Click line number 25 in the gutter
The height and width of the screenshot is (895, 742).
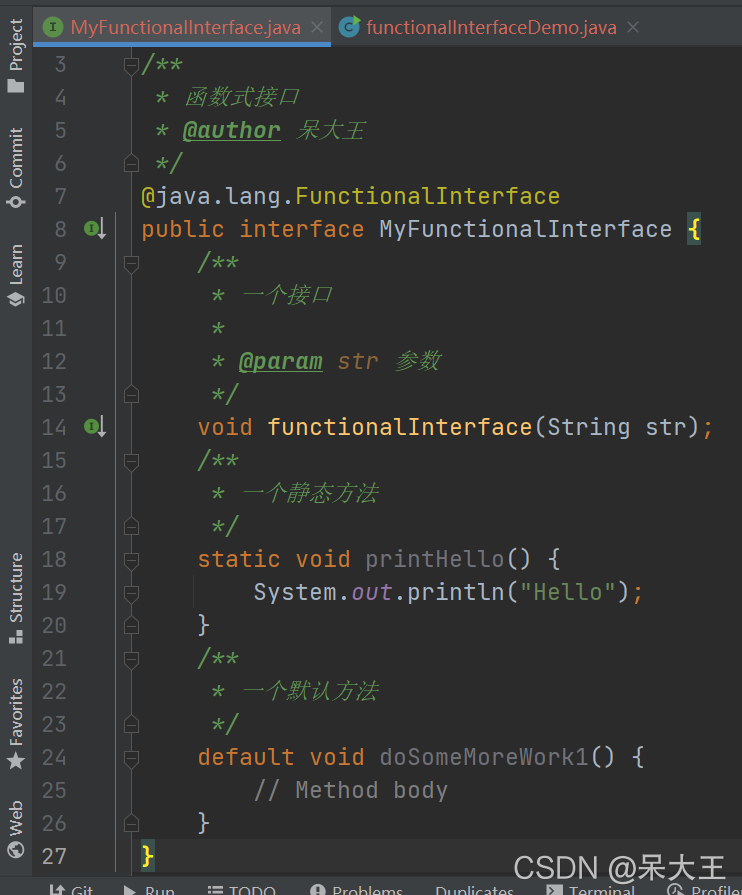pyautogui.click(x=54, y=791)
